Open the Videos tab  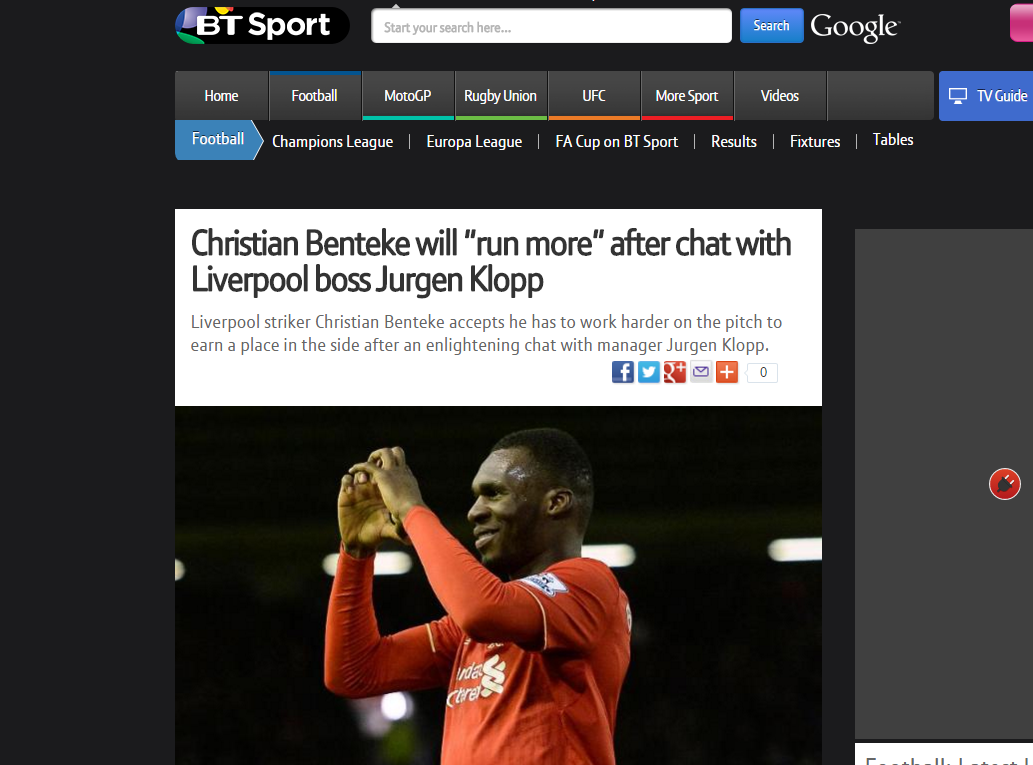(780, 96)
